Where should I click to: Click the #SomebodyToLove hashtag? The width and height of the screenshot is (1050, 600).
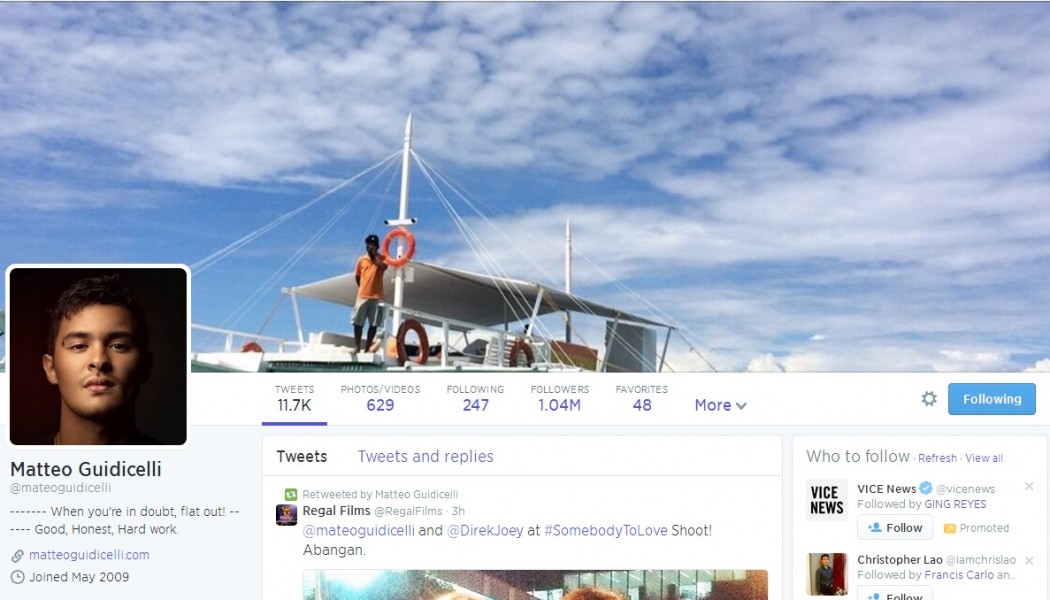605,530
